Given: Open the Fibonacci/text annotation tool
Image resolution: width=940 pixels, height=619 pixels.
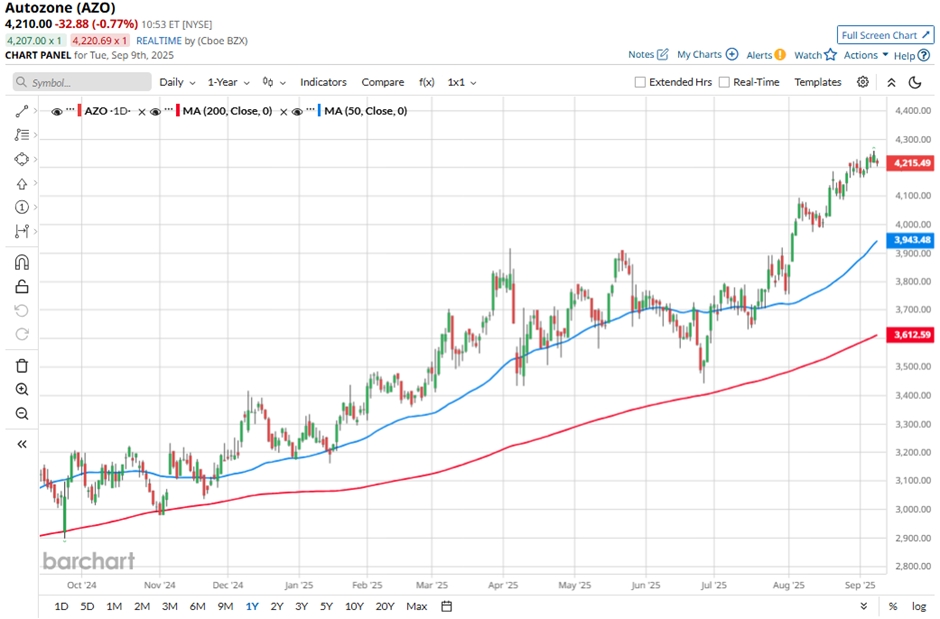Looking at the screenshot, I should coord(22,135).
